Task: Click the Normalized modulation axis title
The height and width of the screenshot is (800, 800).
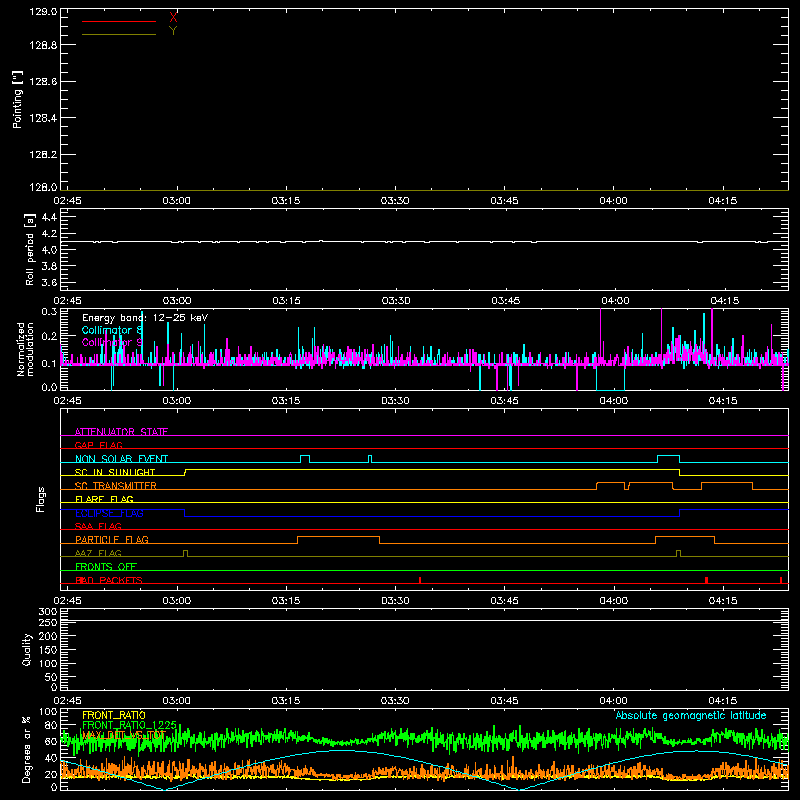Action: pyautogui.click(x=25, y=349)
